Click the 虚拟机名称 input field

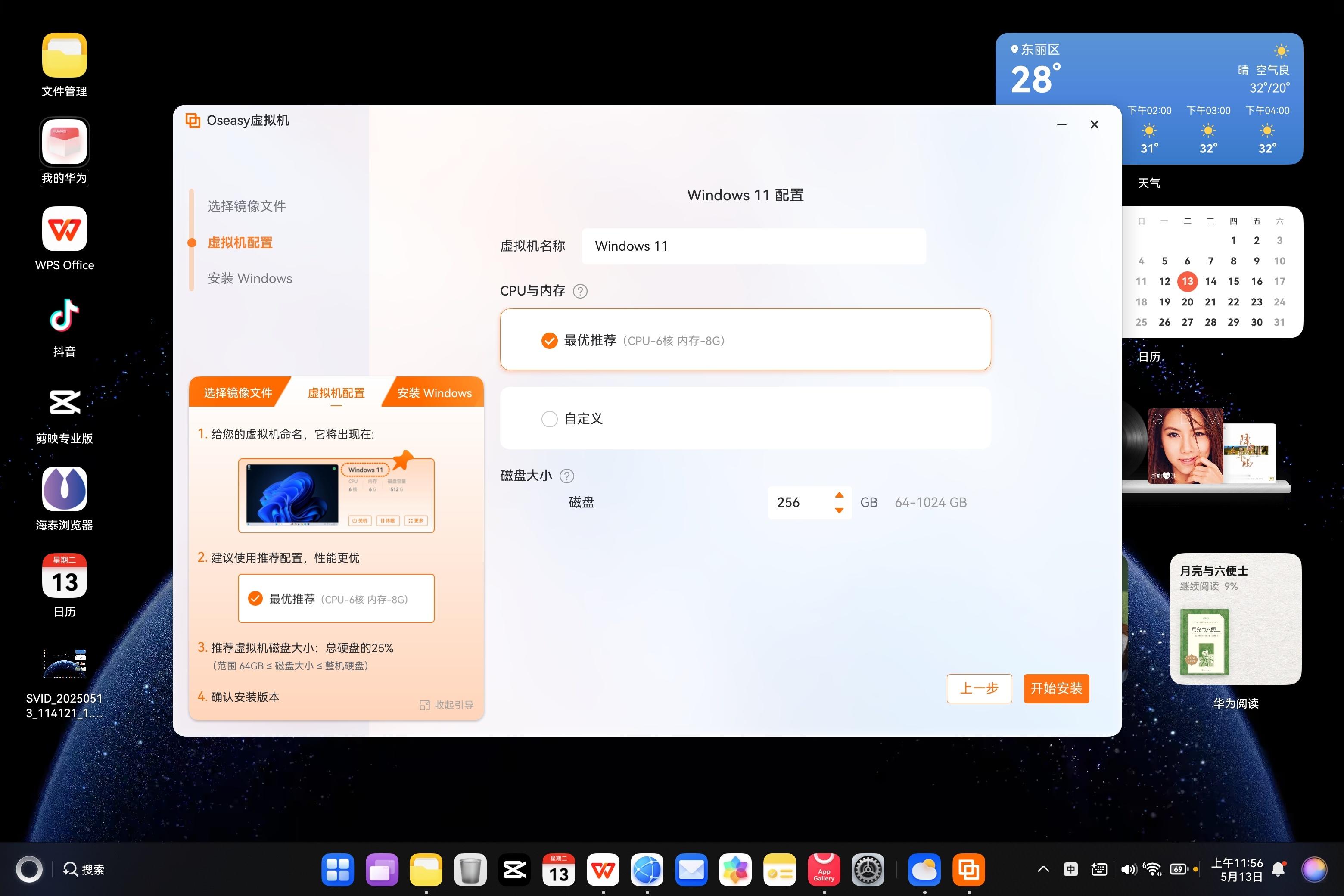(754, 246)
